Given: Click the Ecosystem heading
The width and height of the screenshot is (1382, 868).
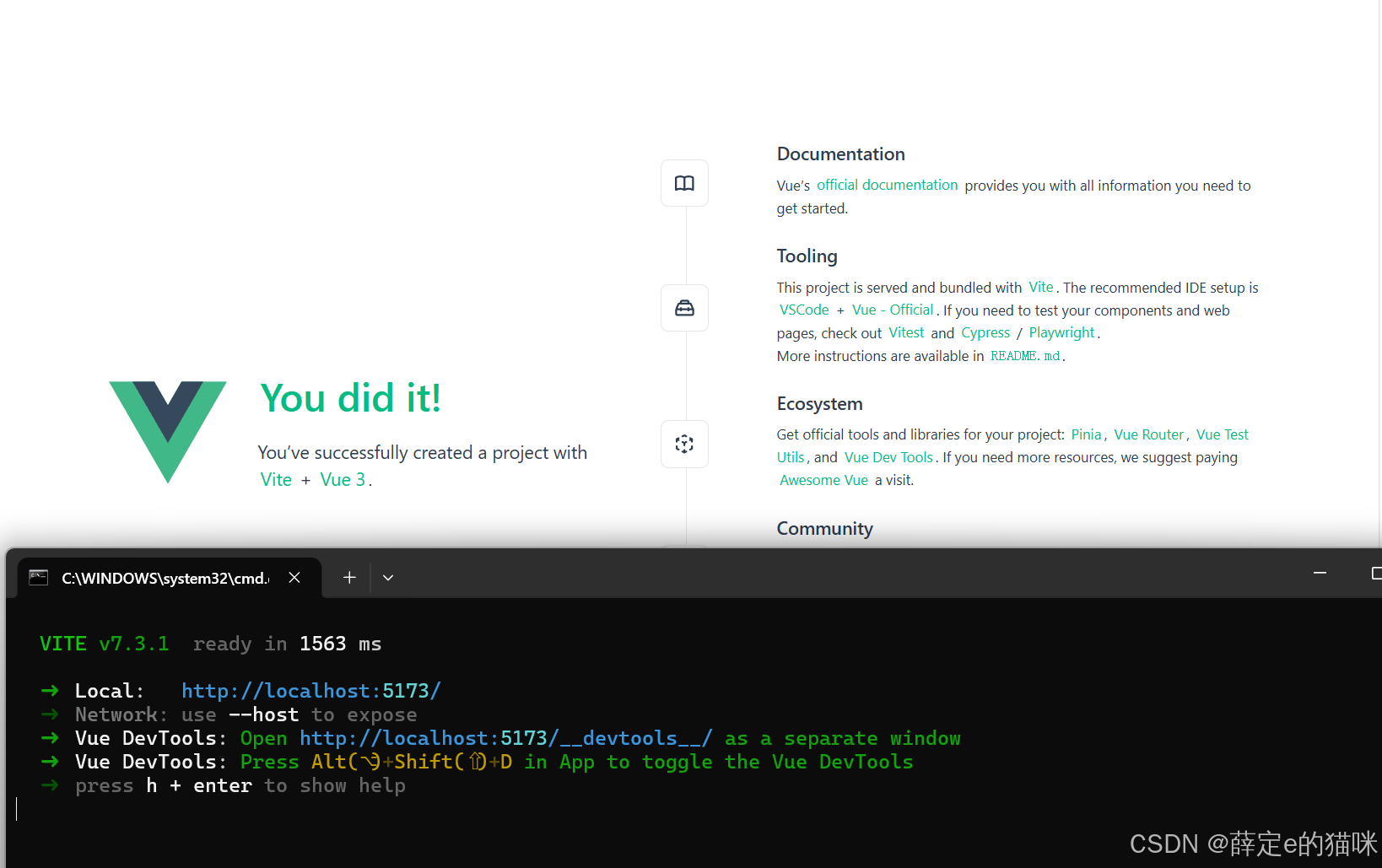Looking at the screenshot, I should click(819, 404).
